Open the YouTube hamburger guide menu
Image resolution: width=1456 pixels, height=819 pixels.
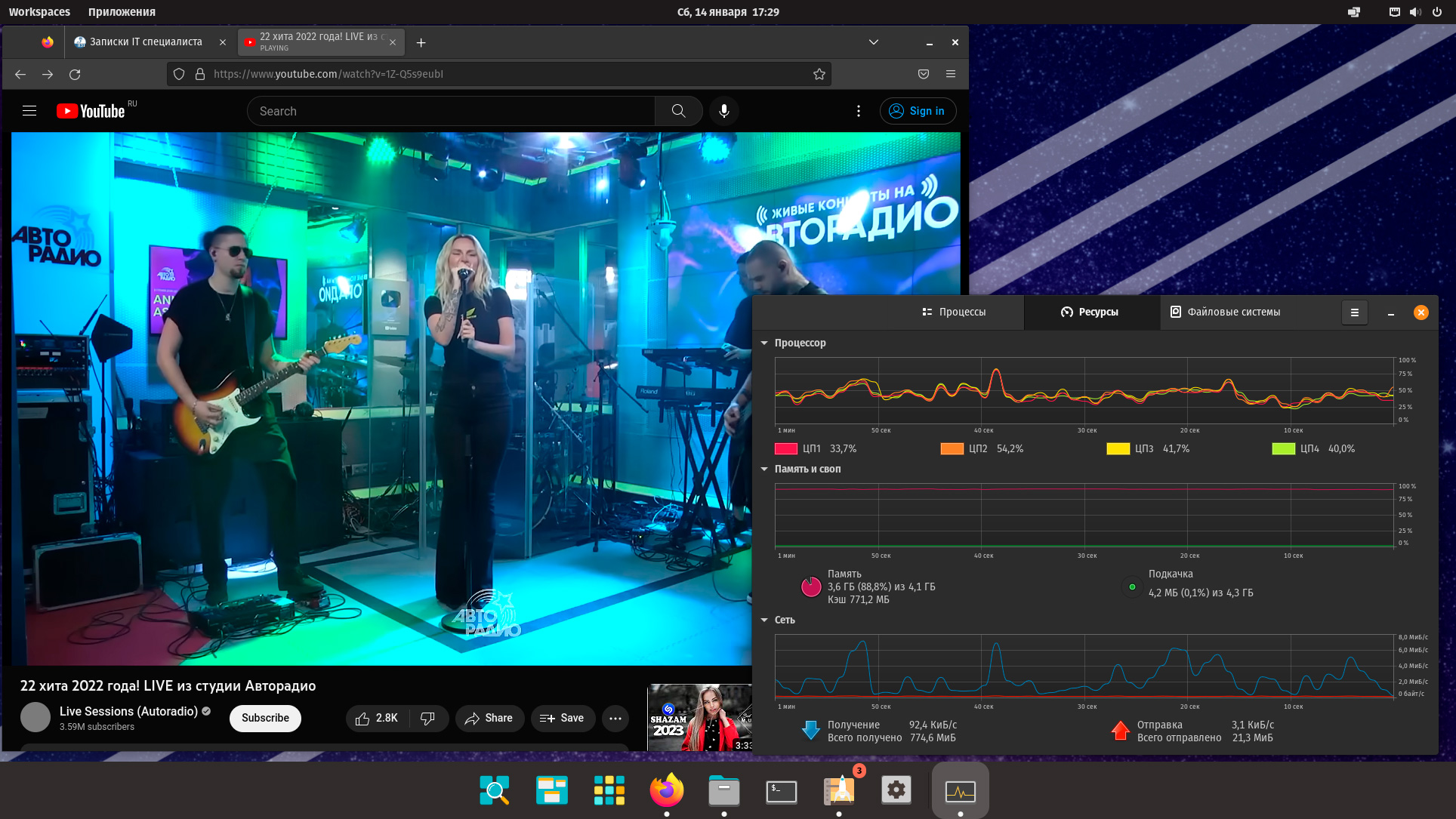[x=29, y=111]
